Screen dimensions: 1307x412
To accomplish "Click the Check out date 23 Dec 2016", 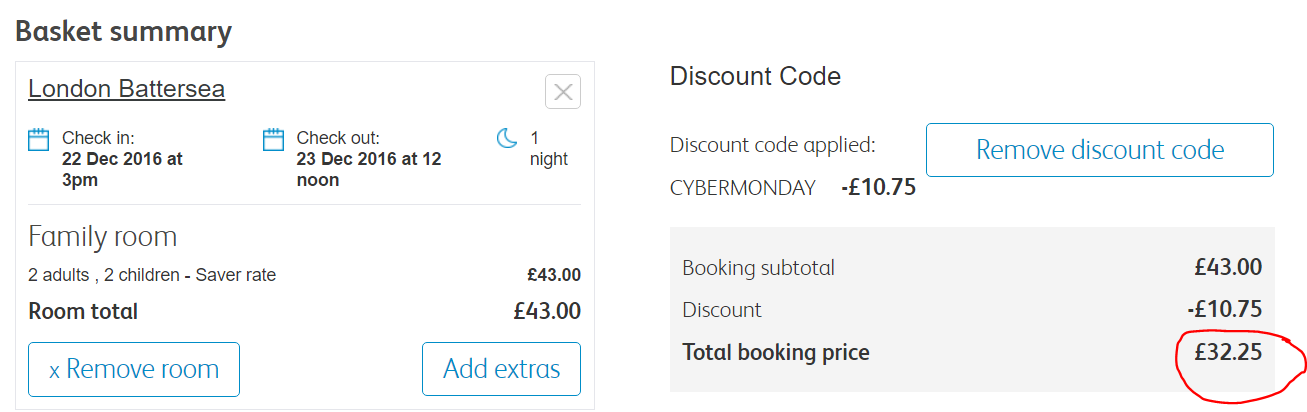I will [x=369, y=169].
